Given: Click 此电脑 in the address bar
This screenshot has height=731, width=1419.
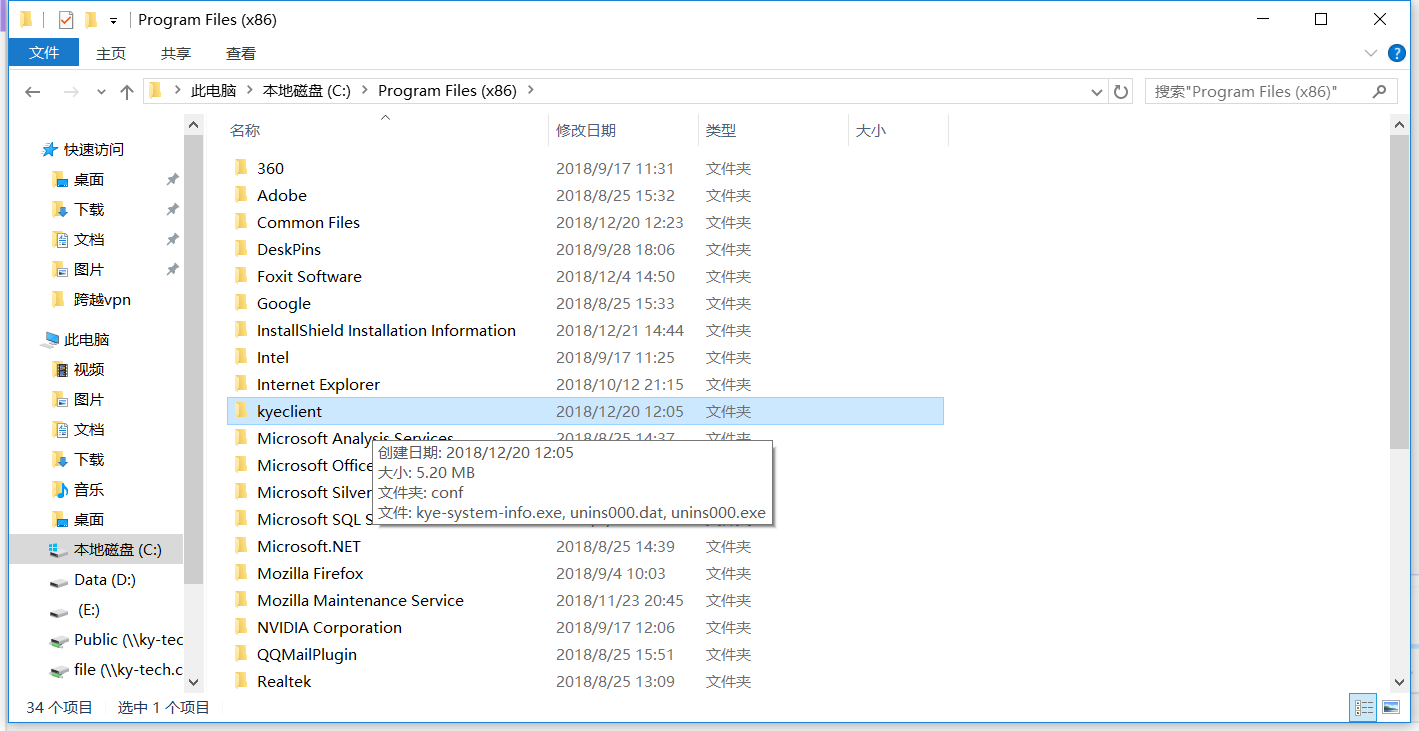Looking at the screenshot, I should pos(214,91).
